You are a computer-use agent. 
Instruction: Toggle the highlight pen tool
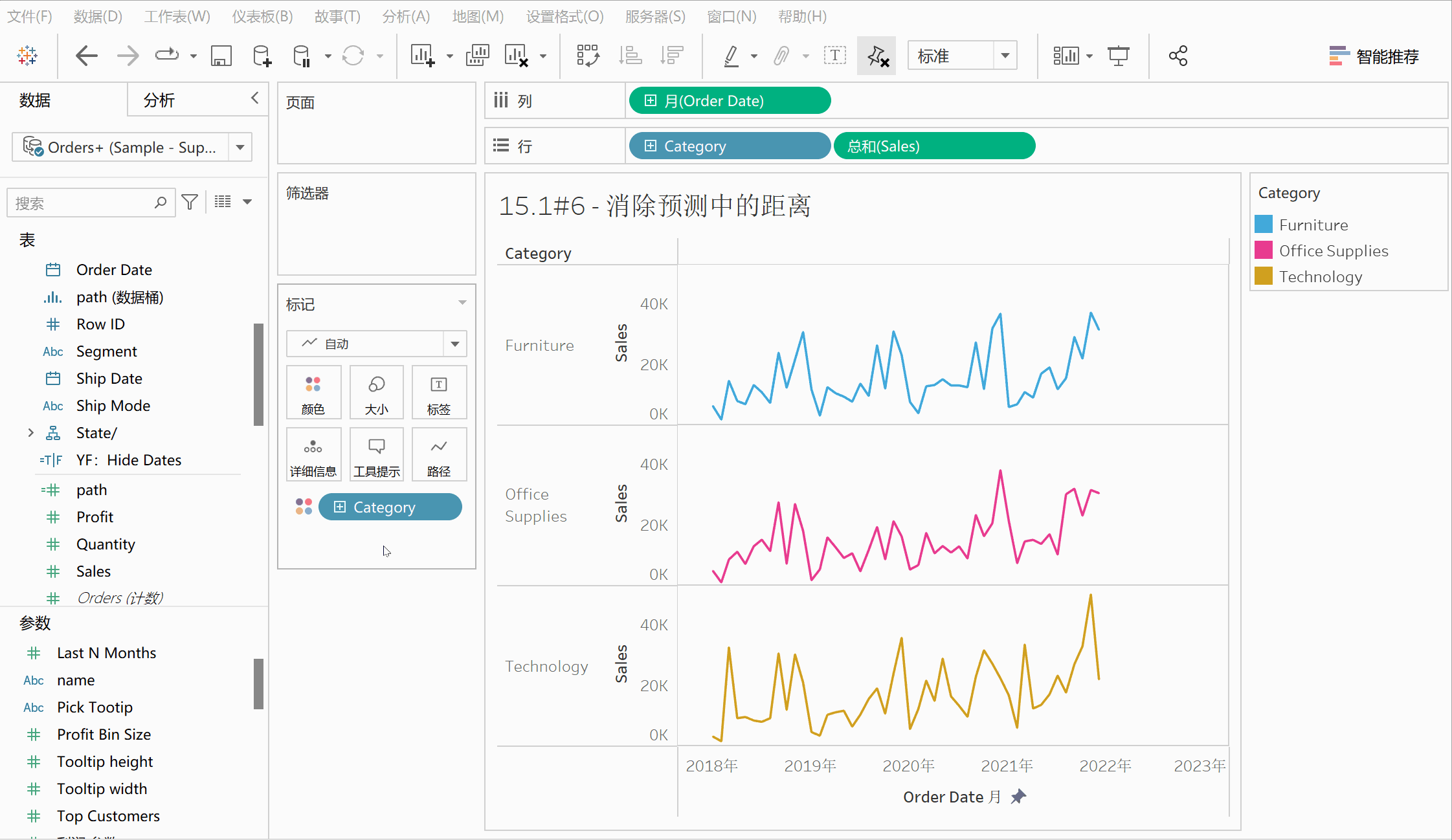point(732,56)
